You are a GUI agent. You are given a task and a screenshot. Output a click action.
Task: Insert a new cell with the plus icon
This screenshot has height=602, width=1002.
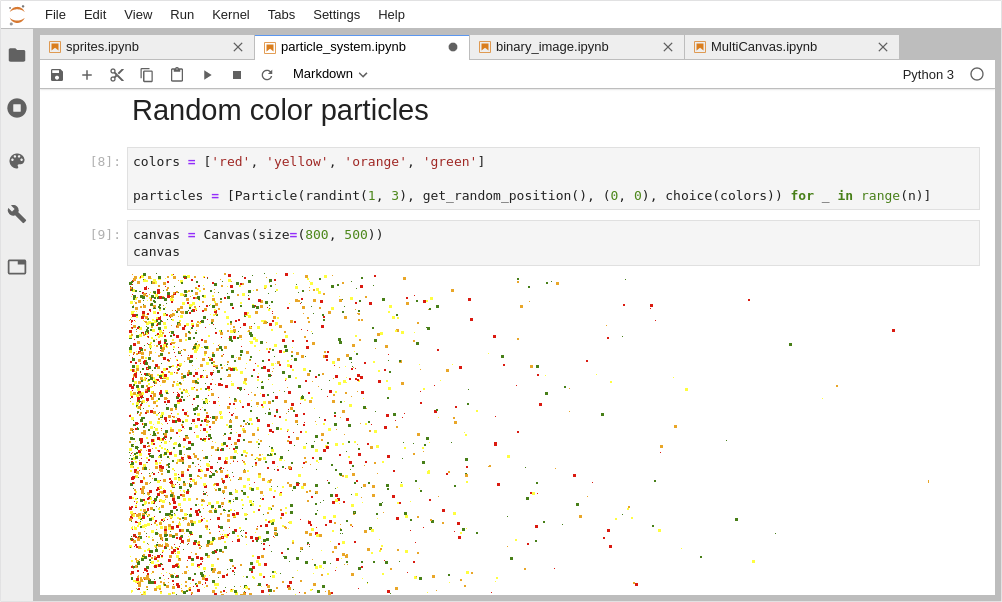point(87,74)
